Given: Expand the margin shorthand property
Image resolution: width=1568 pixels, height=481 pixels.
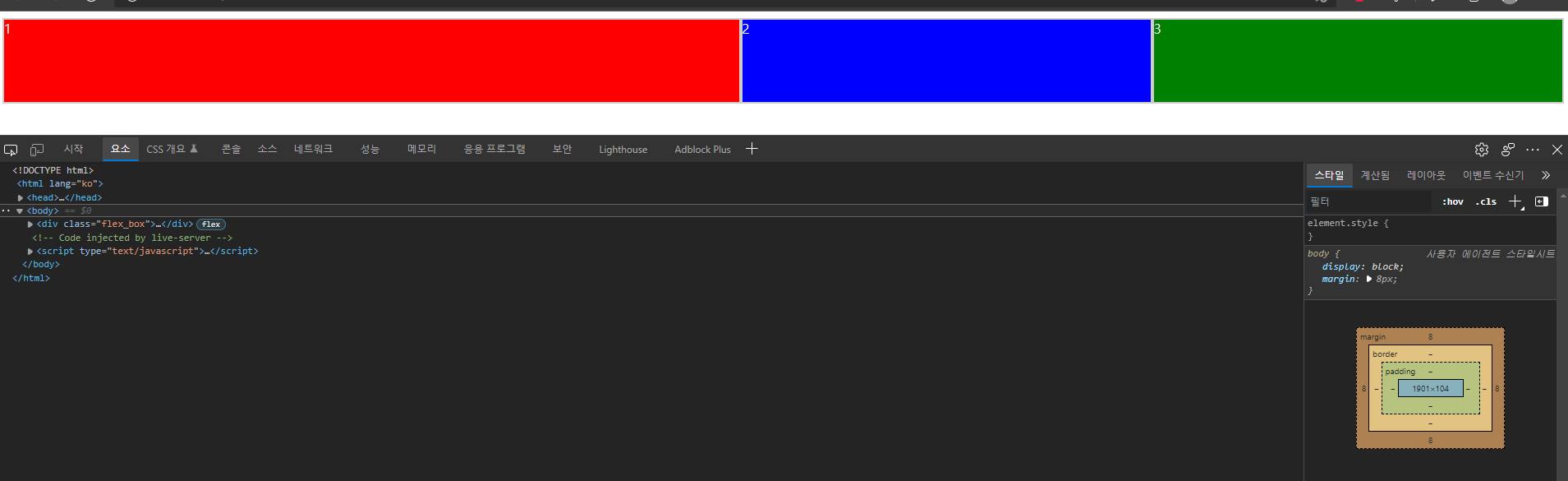Looking at the screenshot, I should click(1369, 280).
